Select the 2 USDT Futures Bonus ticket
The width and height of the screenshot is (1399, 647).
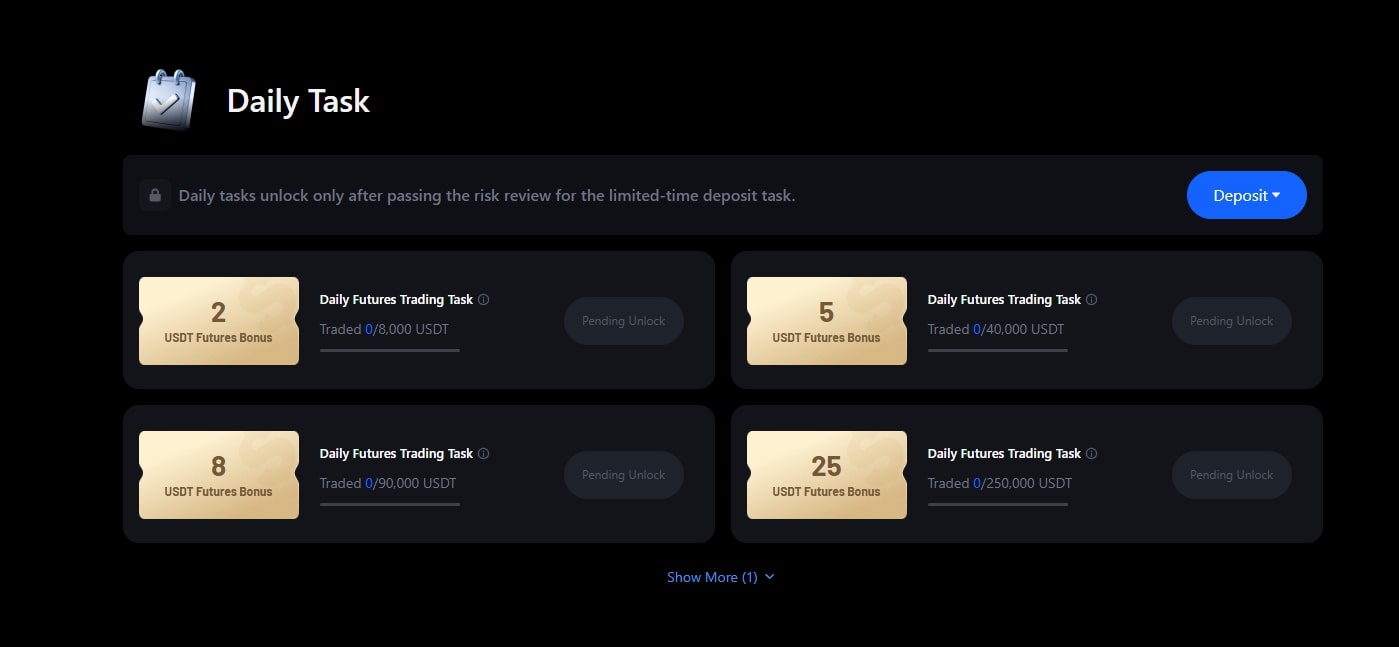click(x=219, y=321)
